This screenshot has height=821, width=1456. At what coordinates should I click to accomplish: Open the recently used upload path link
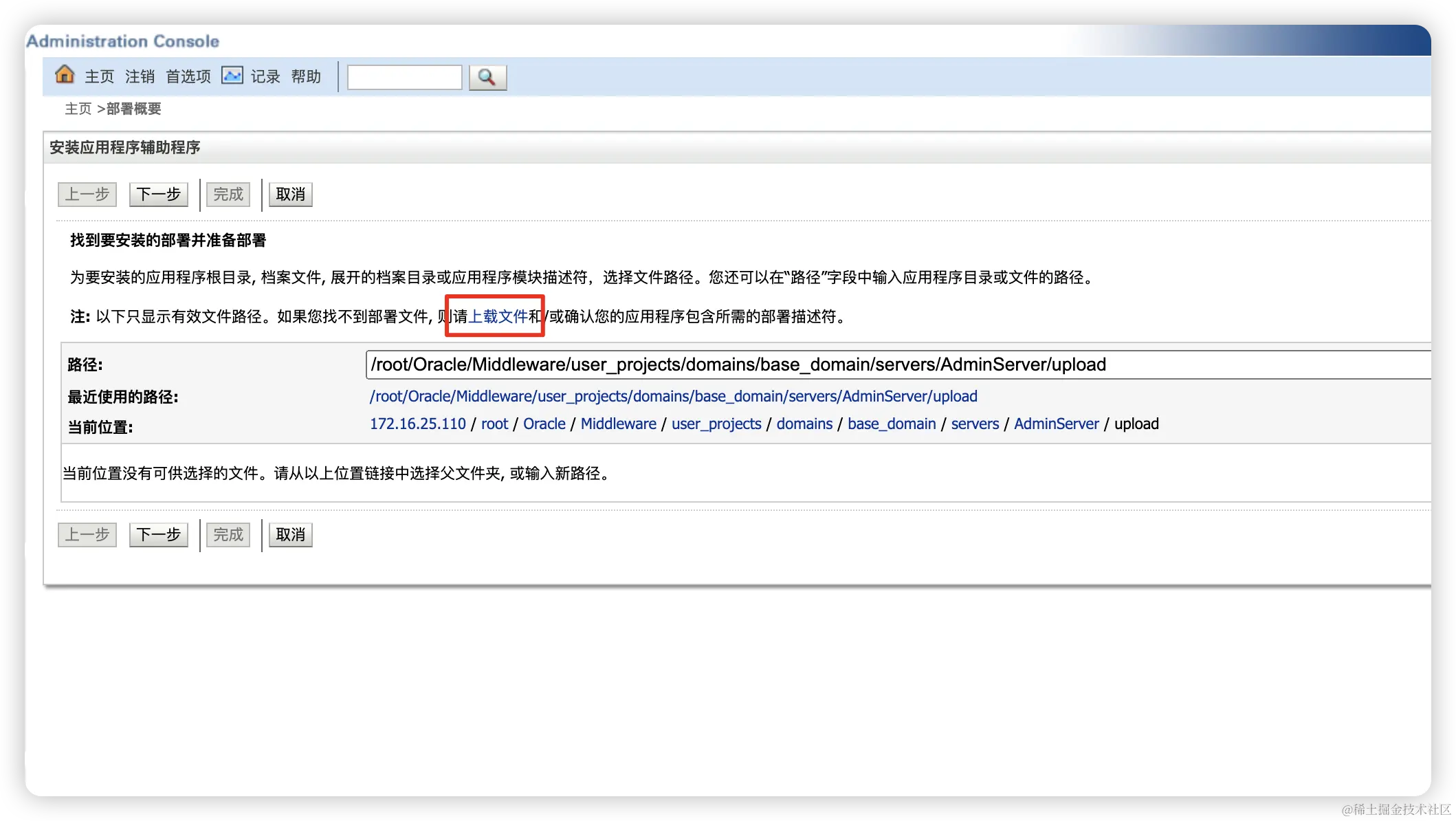(673, 396)
